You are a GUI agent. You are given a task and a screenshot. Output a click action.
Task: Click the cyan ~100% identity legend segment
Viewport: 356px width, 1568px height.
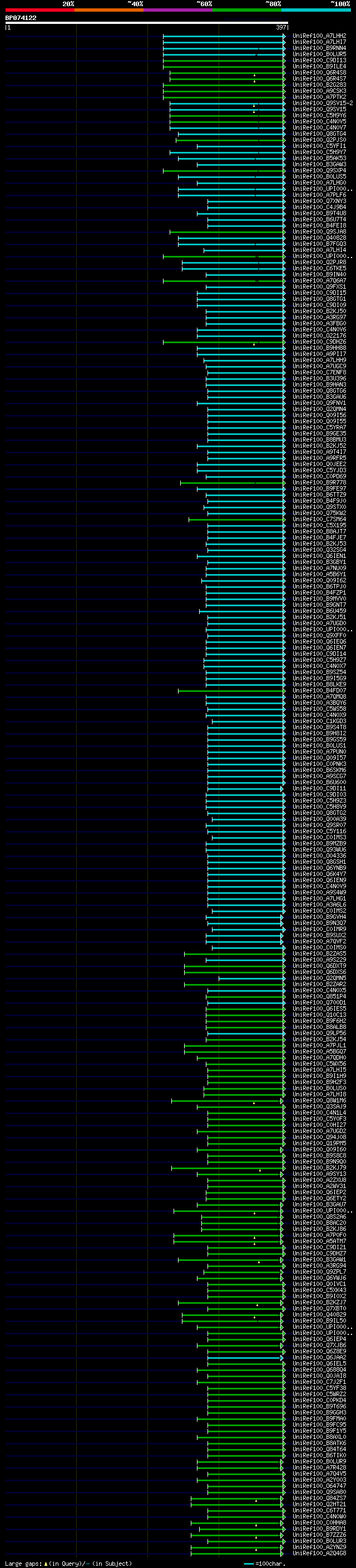coord(317,10)
